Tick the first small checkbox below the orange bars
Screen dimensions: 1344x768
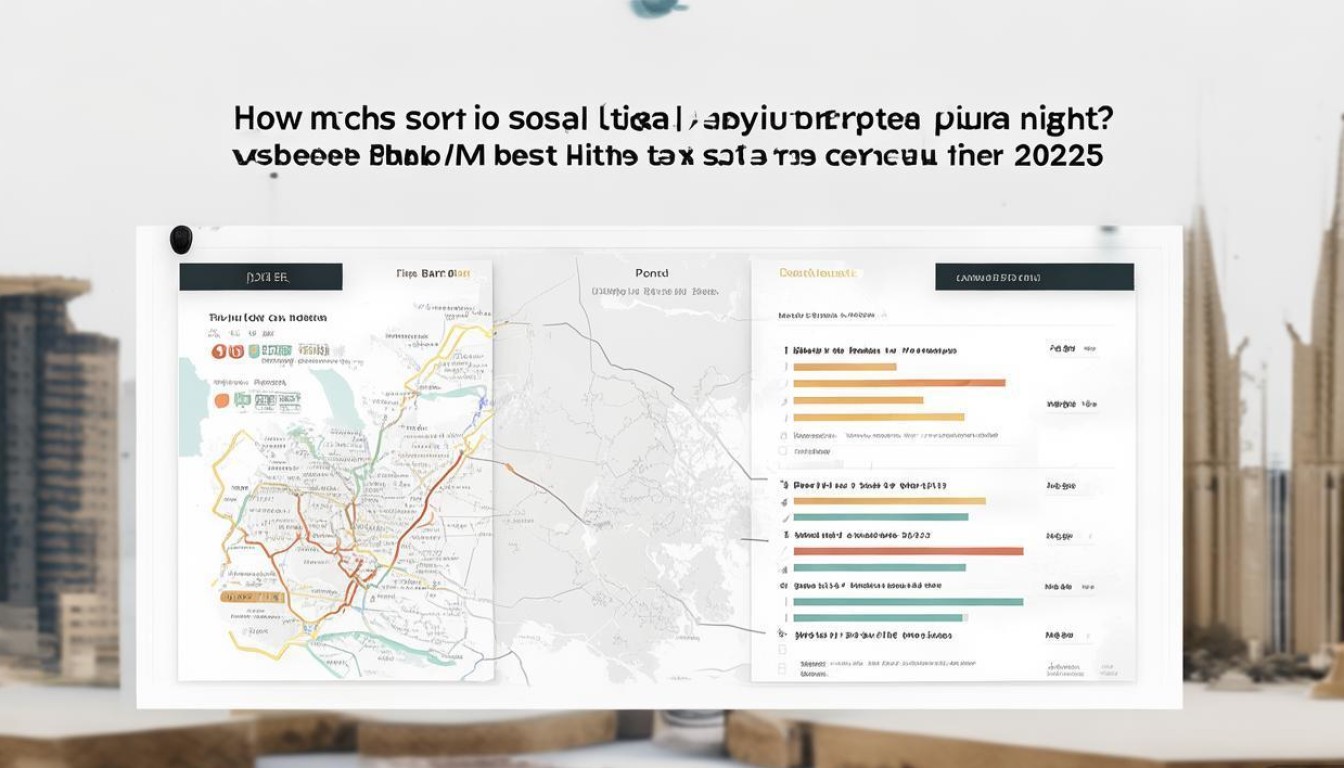coord(783,437)
